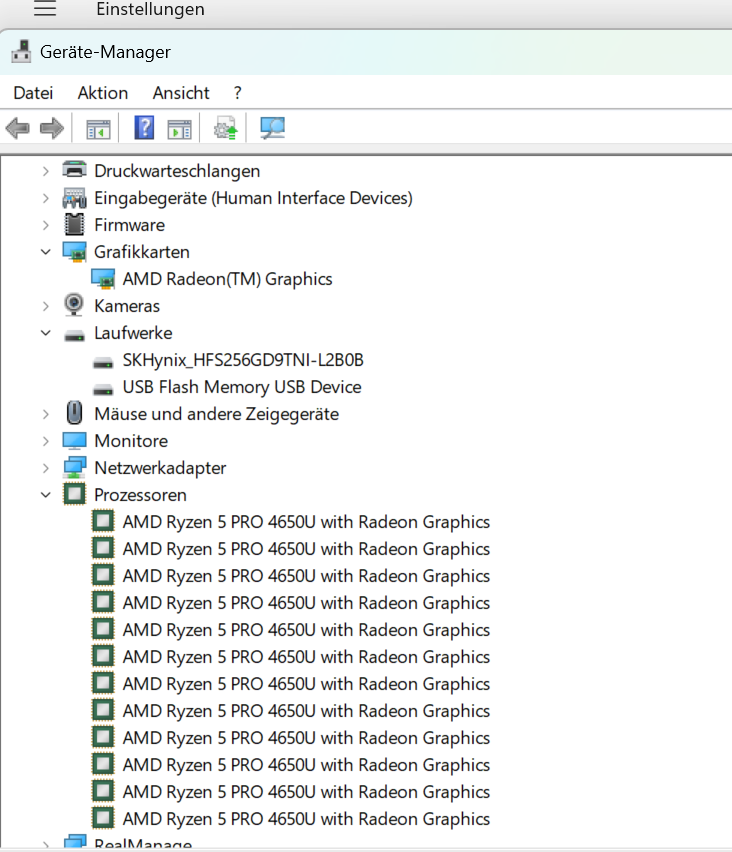Collapse the Grafikkarten node
Image resolution: width=732 pixels, height=852 pixels.
click(46, 252)
